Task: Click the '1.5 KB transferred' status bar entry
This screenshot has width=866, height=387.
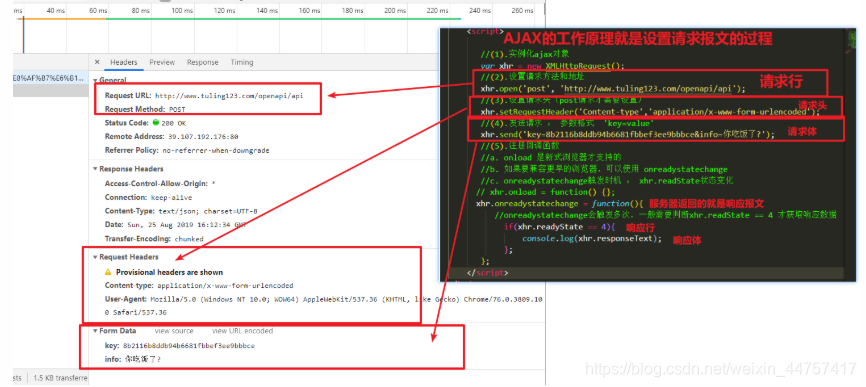Action: [x=59, y=378]
